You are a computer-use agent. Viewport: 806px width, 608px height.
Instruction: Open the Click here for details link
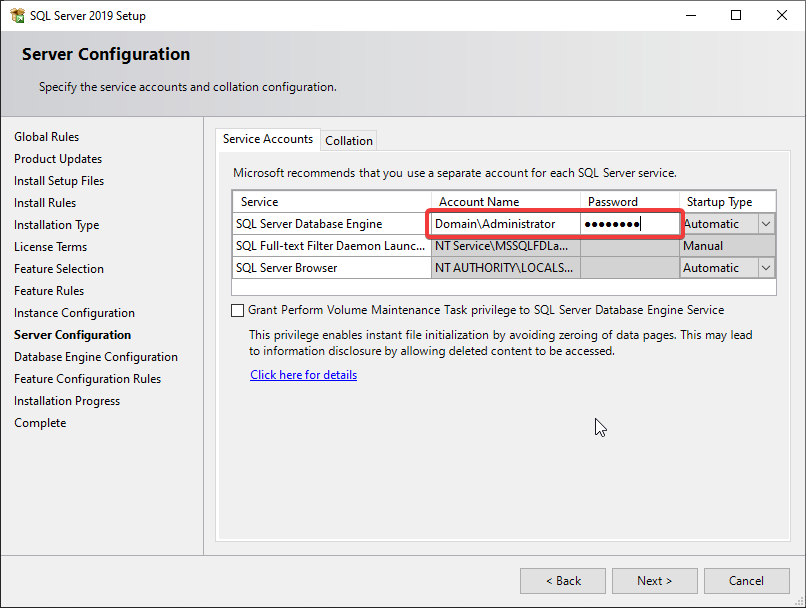pyautogui.click(x=303, y=375)
